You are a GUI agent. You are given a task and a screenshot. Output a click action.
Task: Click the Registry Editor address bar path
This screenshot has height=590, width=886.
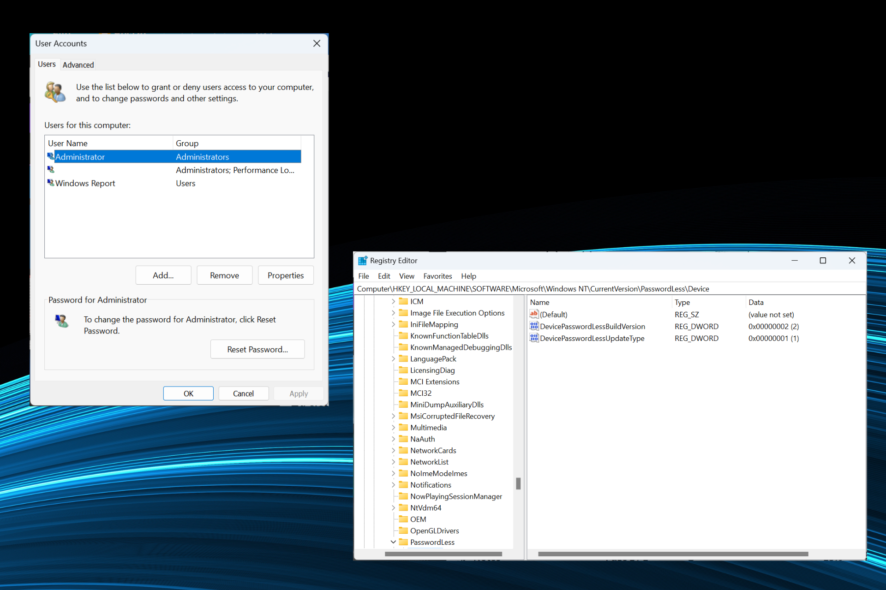click(x=610, y=289)
